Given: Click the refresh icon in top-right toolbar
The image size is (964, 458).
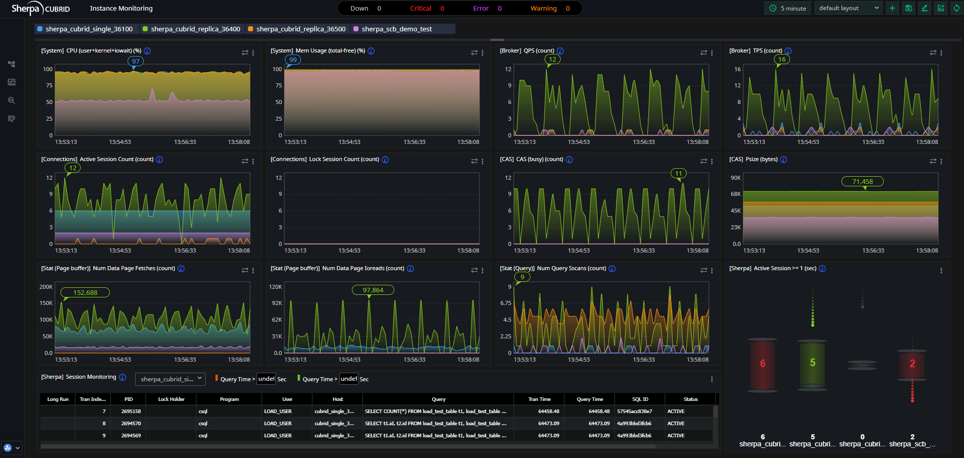Looking at the screenshot, I should click(955, 9).
